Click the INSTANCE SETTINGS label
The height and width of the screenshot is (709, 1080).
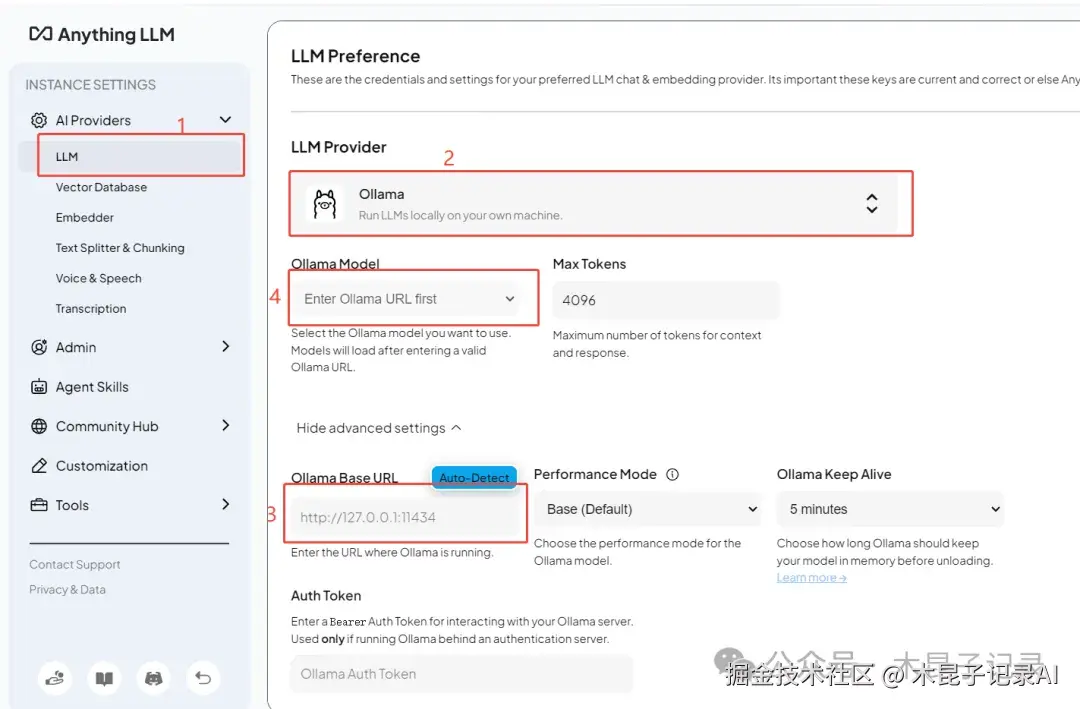(90, 85)
